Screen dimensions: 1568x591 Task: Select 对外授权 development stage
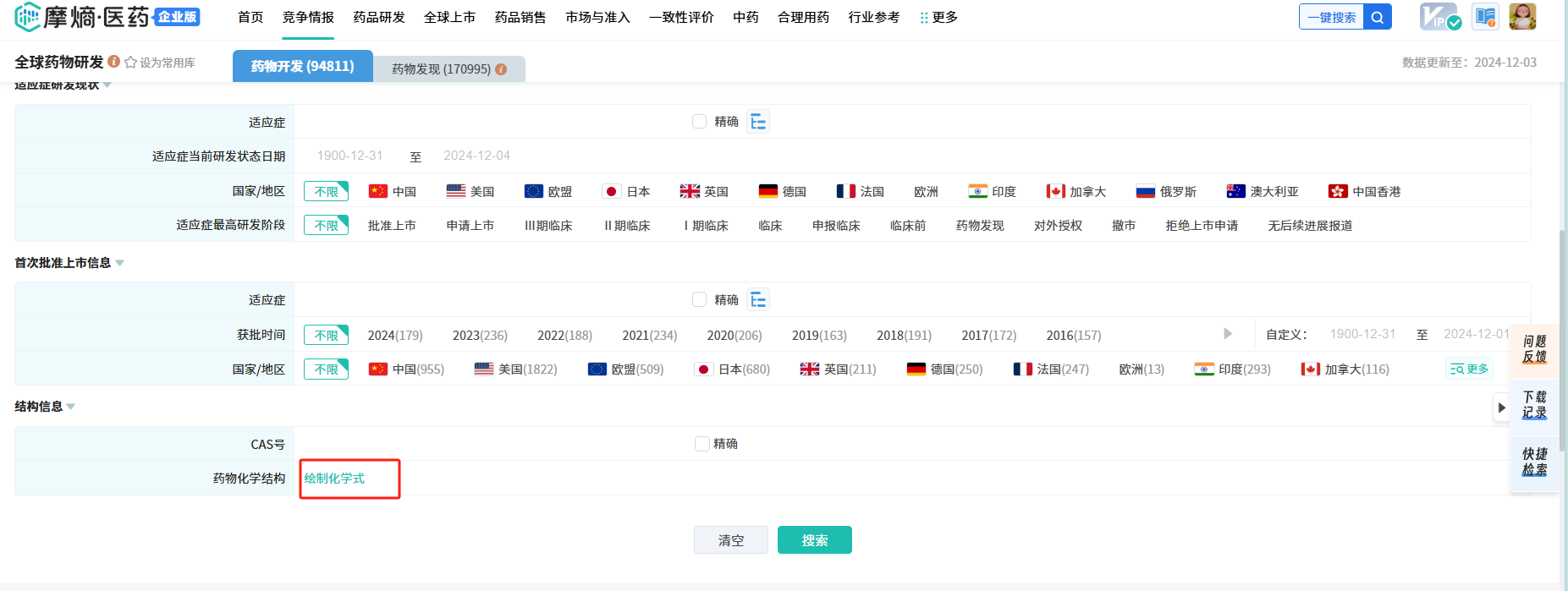pos(1058,226)
